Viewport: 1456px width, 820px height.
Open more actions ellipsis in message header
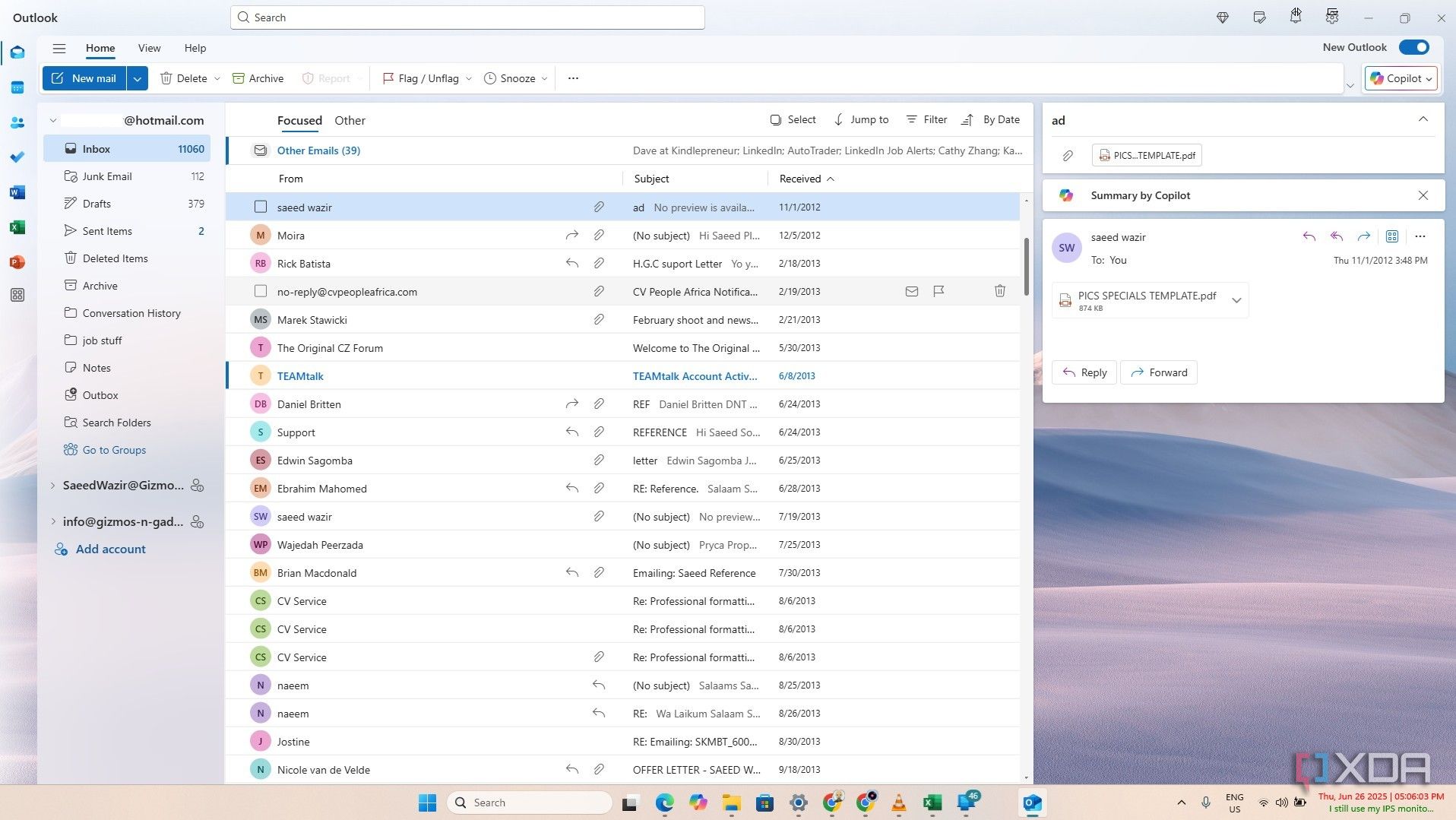coord(1420,236)
